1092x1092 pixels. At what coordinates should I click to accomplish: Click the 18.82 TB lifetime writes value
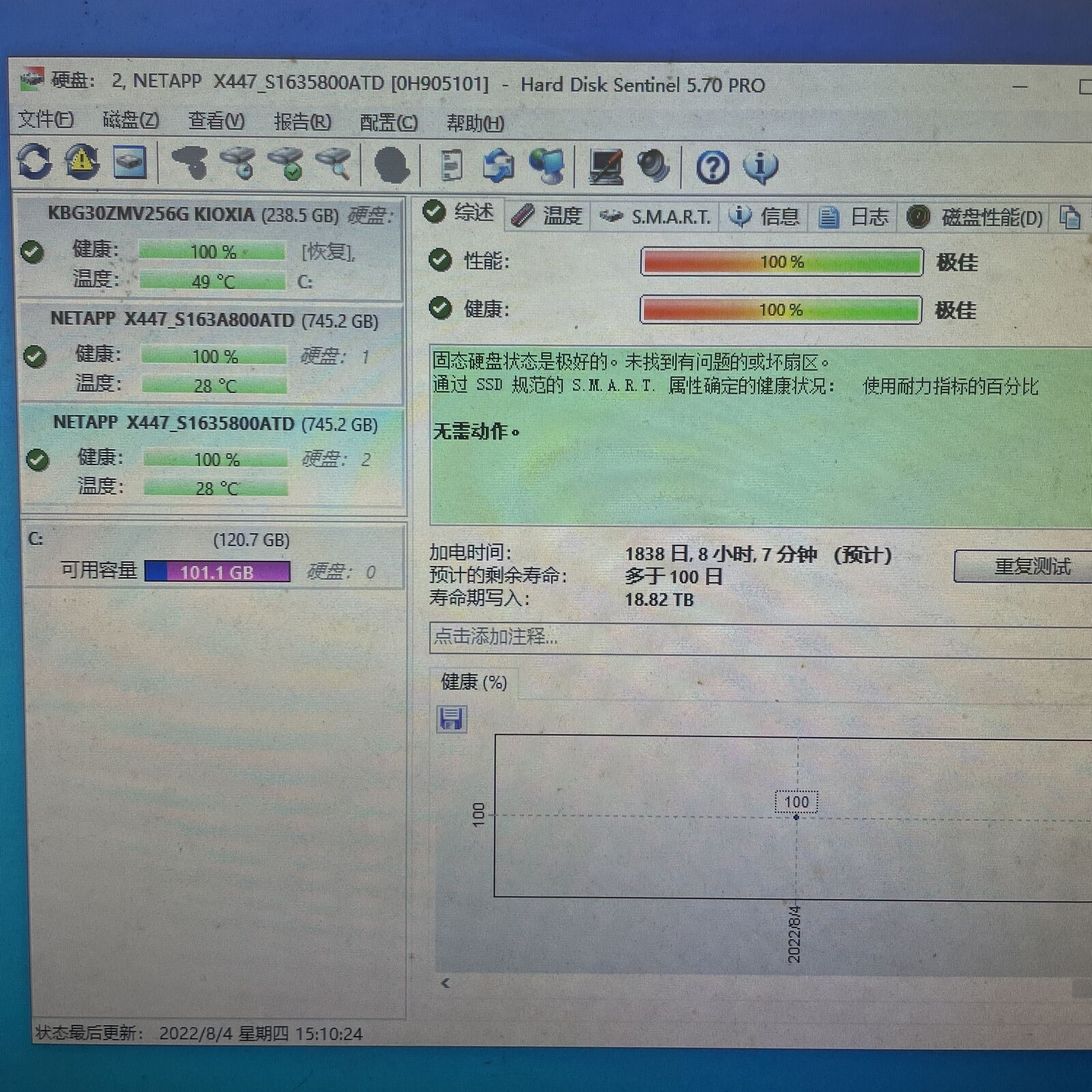[659, 599]
